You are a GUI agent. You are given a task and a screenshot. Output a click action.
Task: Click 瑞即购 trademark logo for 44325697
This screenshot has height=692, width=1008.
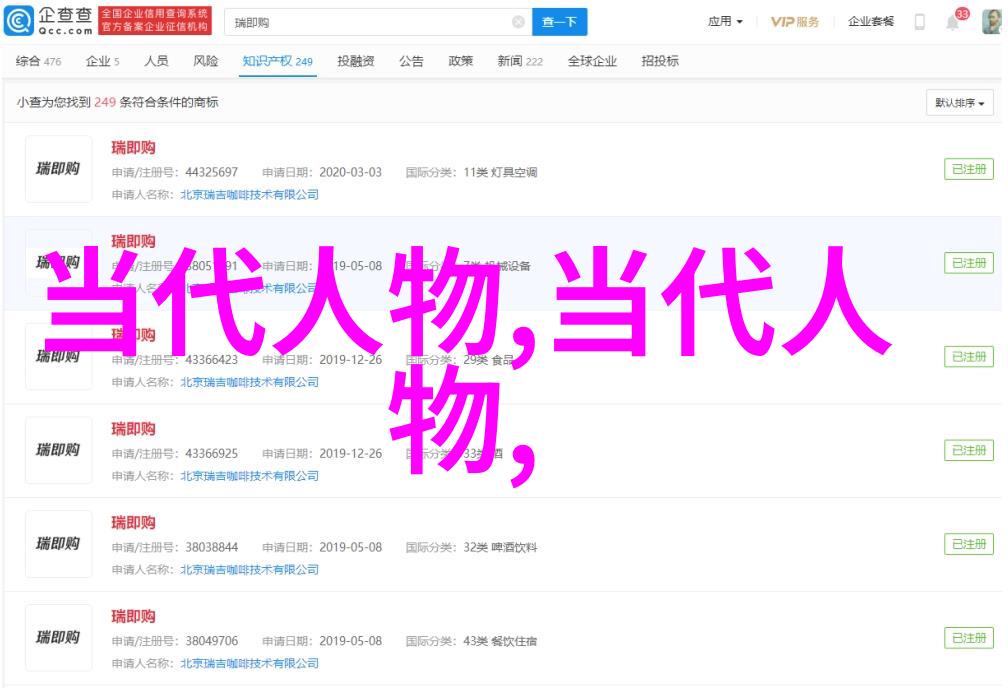[58, 169]
